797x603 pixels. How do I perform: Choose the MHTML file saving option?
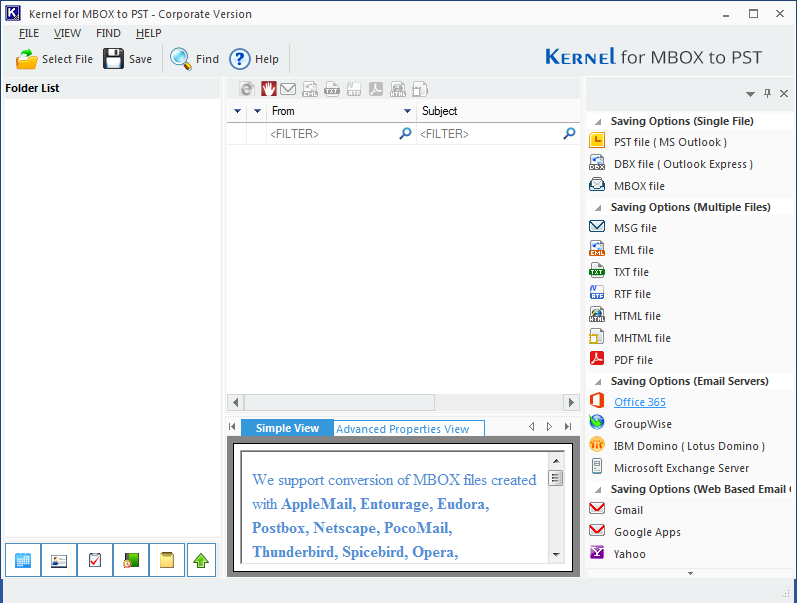coord(642,338)
